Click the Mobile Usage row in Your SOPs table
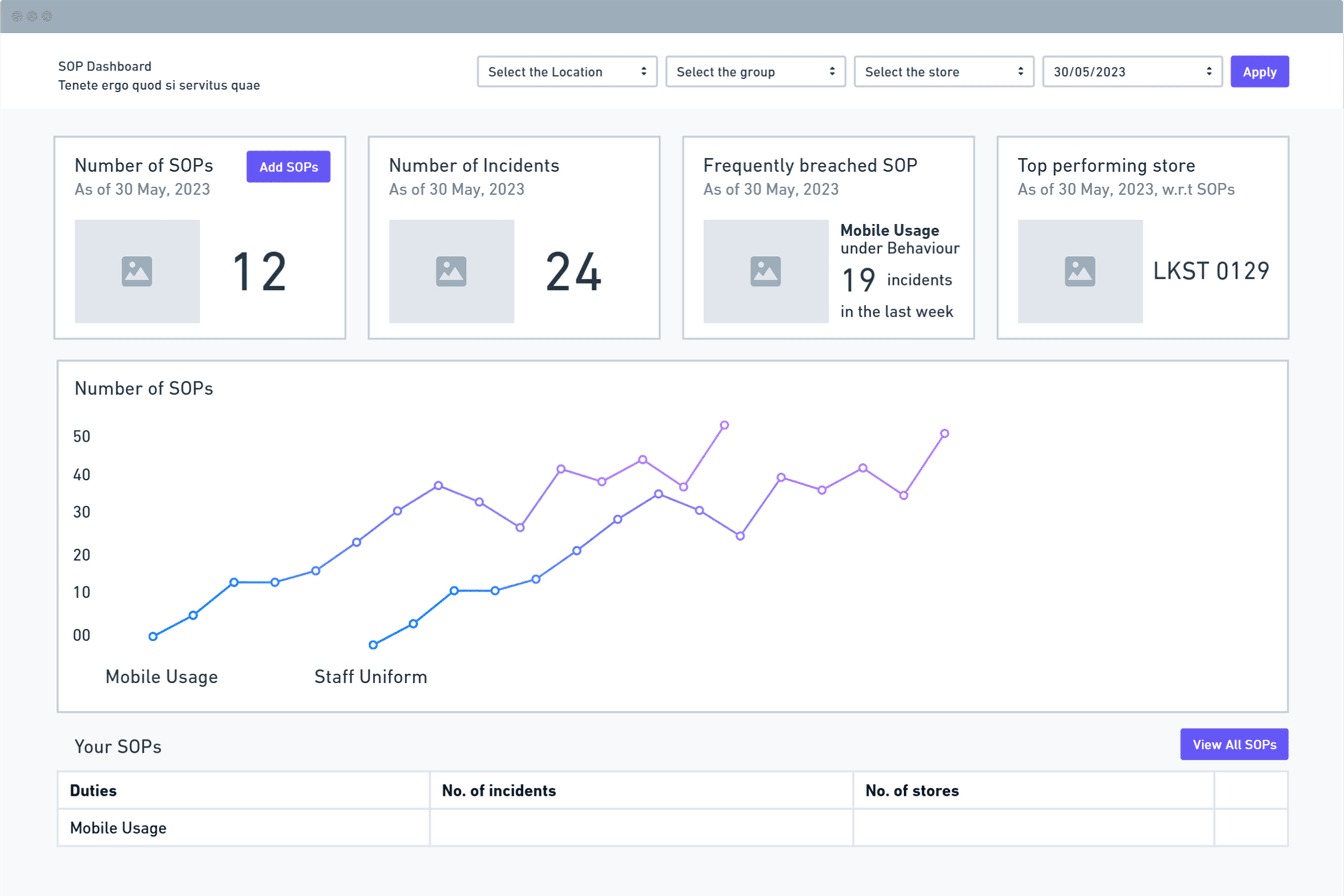Screen dimensions: 1344x896 pos(673,827)
